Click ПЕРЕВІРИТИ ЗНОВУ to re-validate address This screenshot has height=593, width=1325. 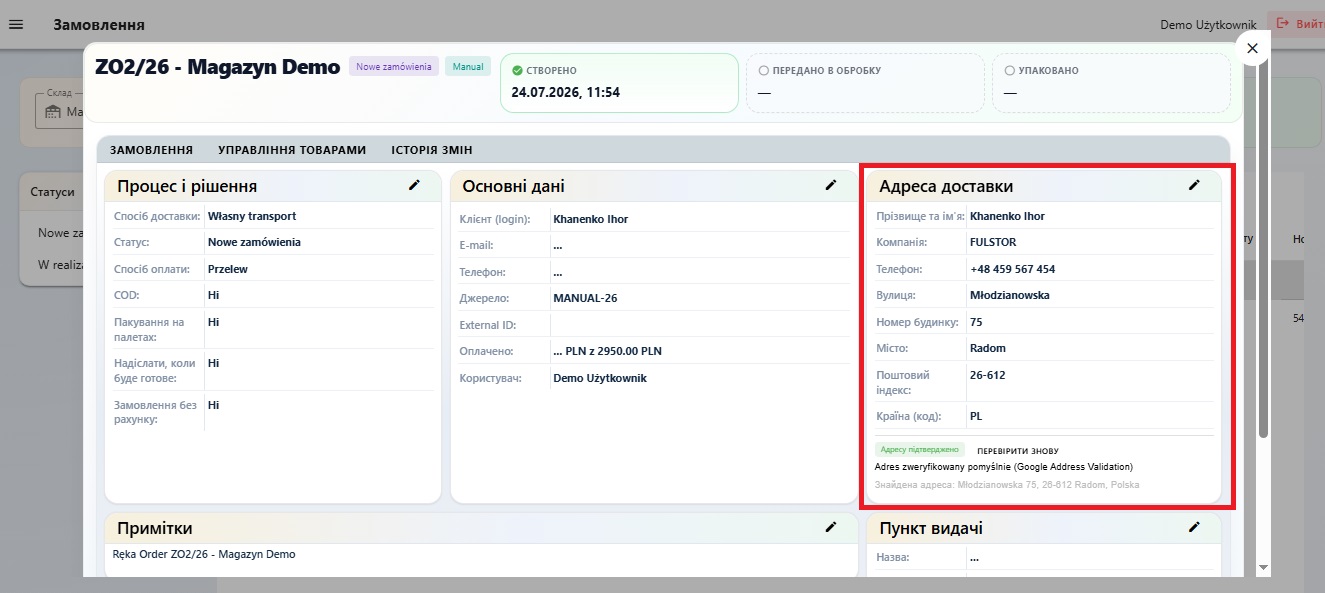(x=1017, y=451)
